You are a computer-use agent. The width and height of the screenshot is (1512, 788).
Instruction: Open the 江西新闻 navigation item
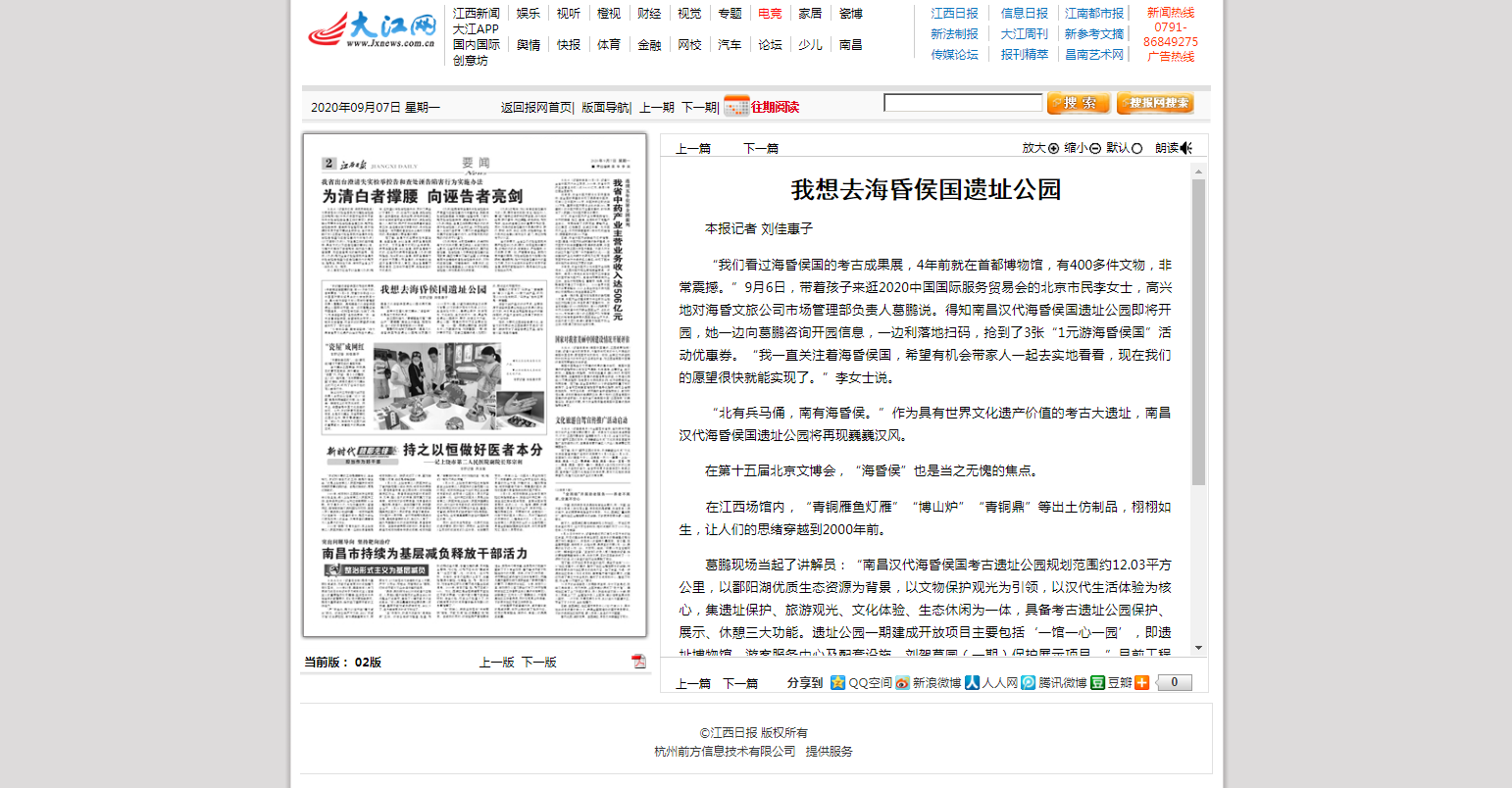[x=477, y=14]
